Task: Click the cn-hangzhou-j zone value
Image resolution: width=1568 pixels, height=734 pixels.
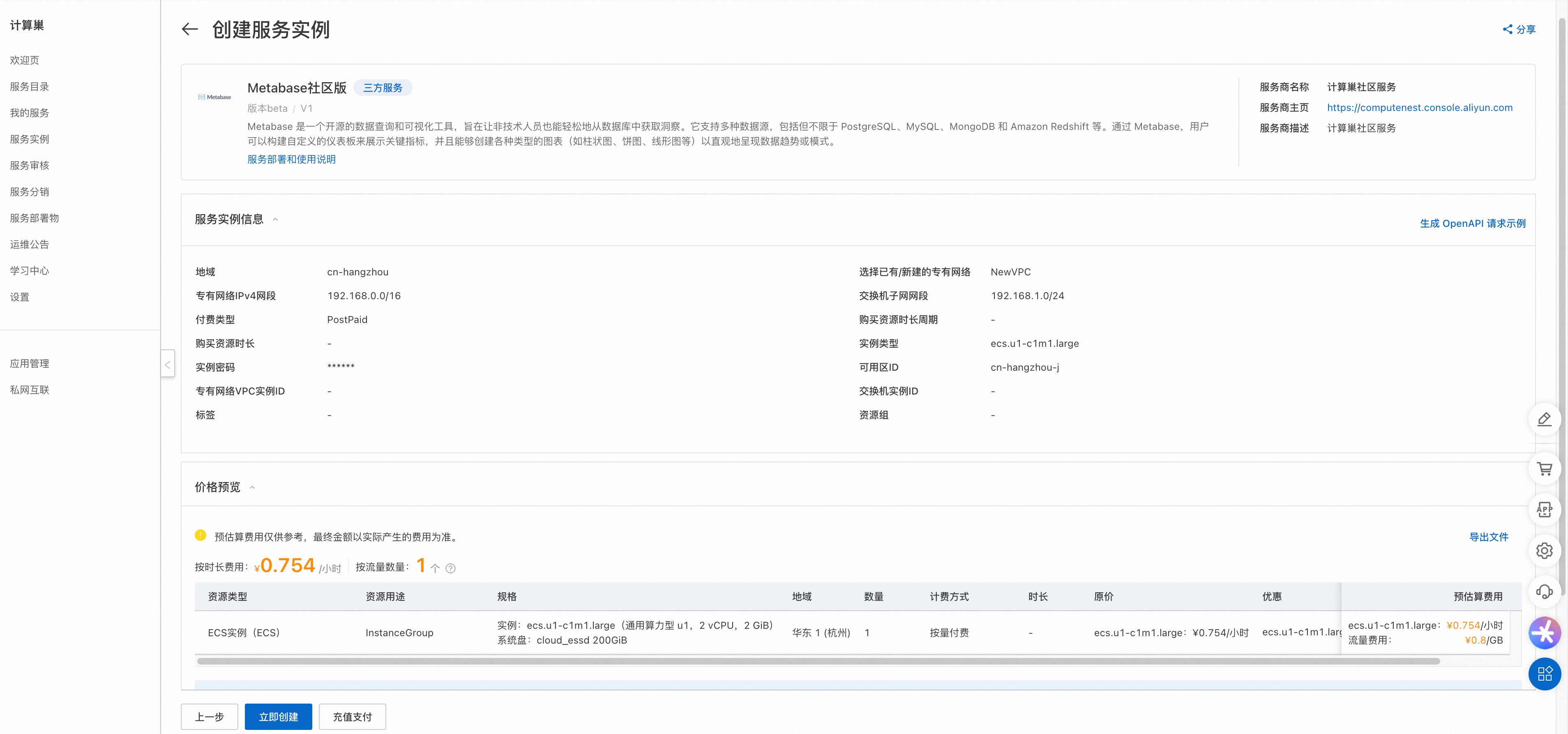Action: coord(1024,367)
